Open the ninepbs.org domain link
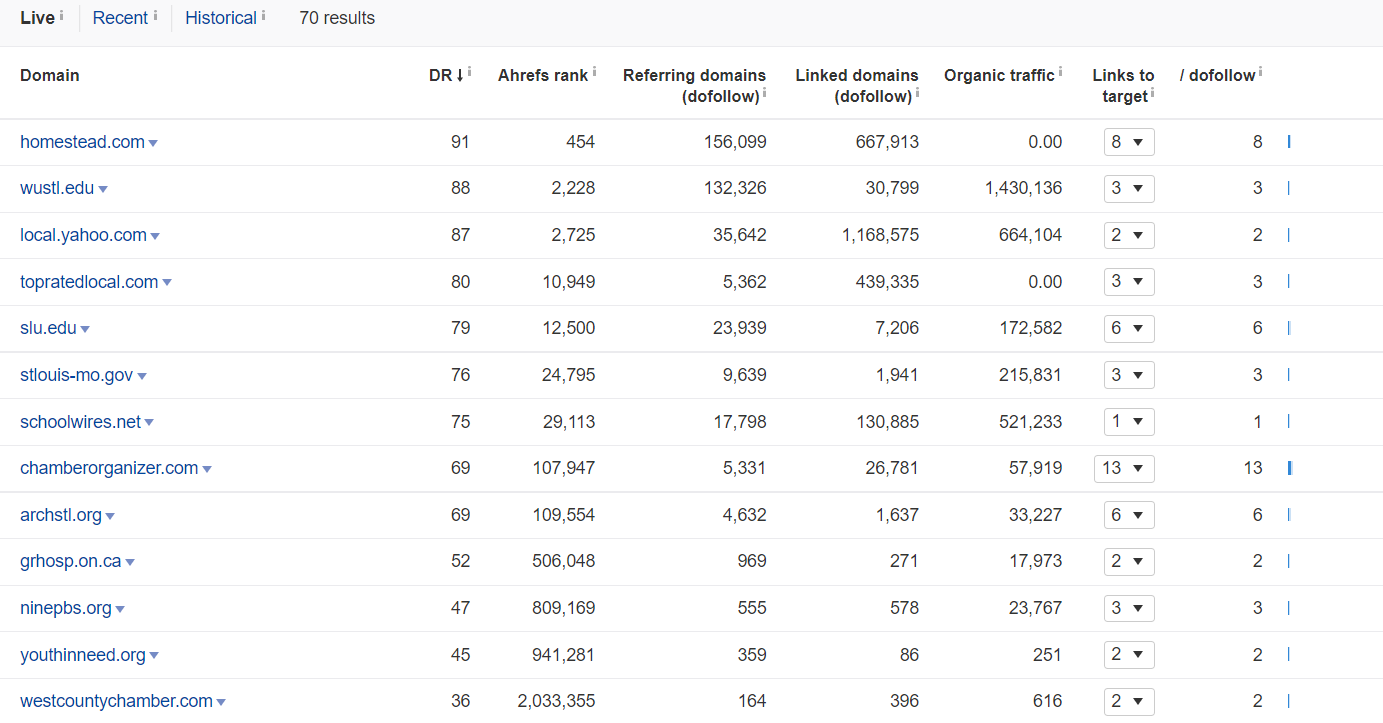Image resolution: width=1383 pixels, height=723 pixels. point(66,608)
